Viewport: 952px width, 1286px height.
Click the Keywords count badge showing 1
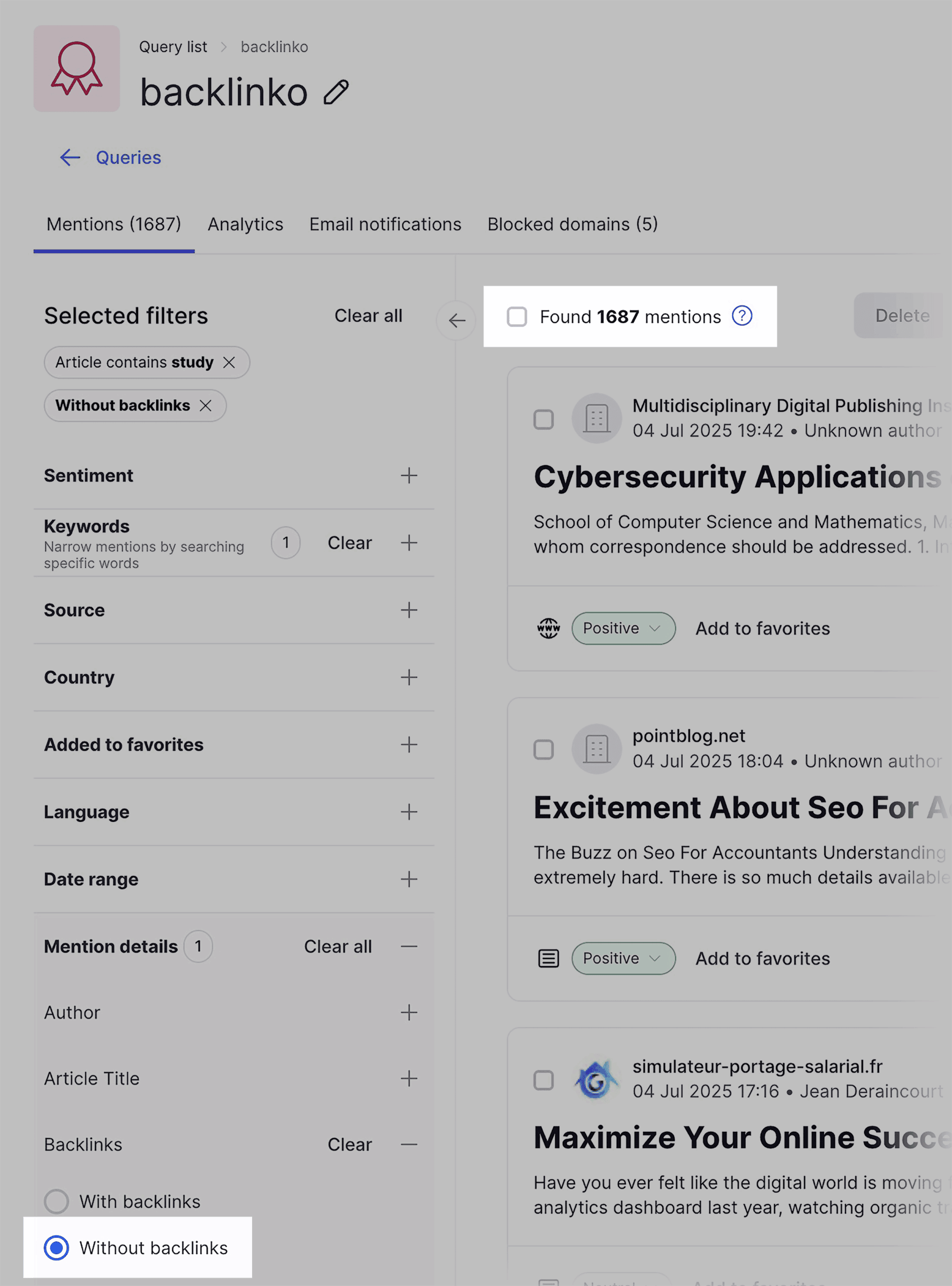click(x=286, y=543)
